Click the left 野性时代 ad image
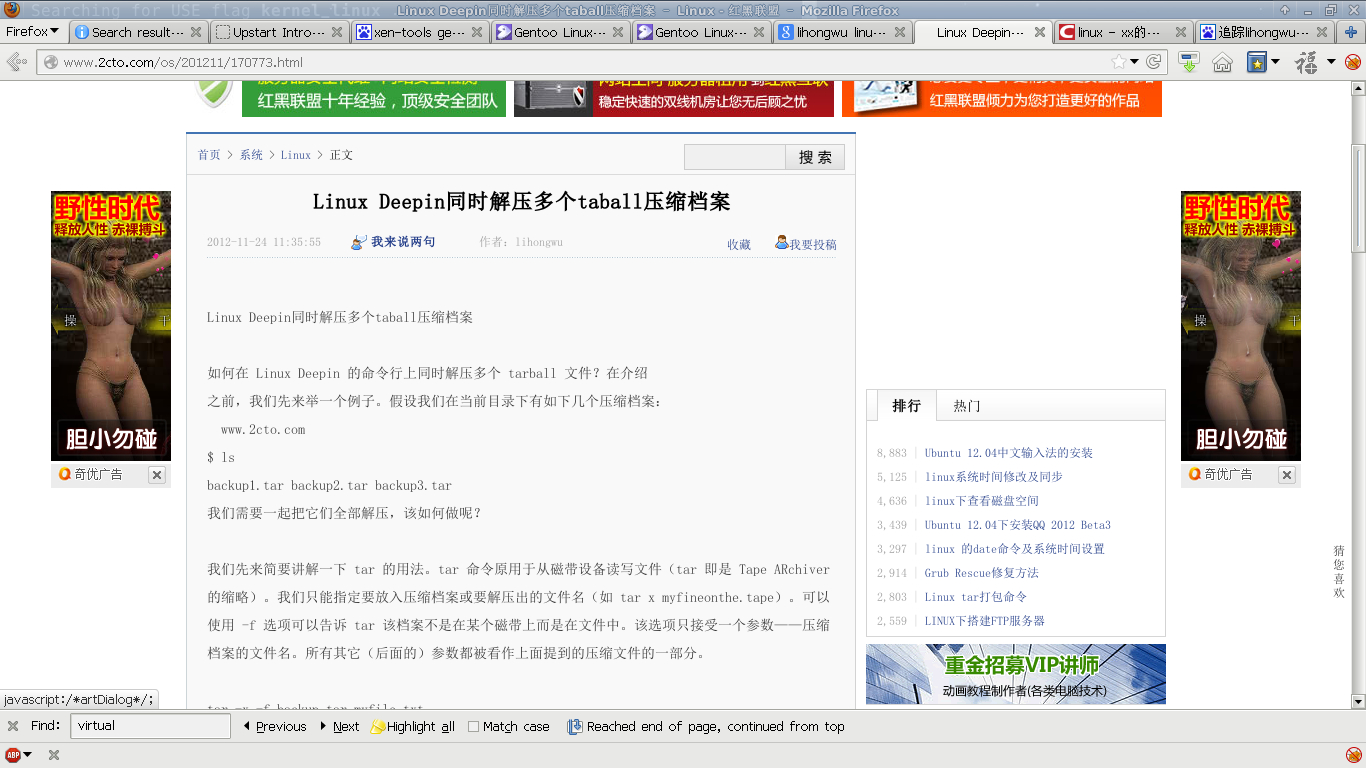The width and height of the screenshot is (1366, 768). tap(111, 326)
